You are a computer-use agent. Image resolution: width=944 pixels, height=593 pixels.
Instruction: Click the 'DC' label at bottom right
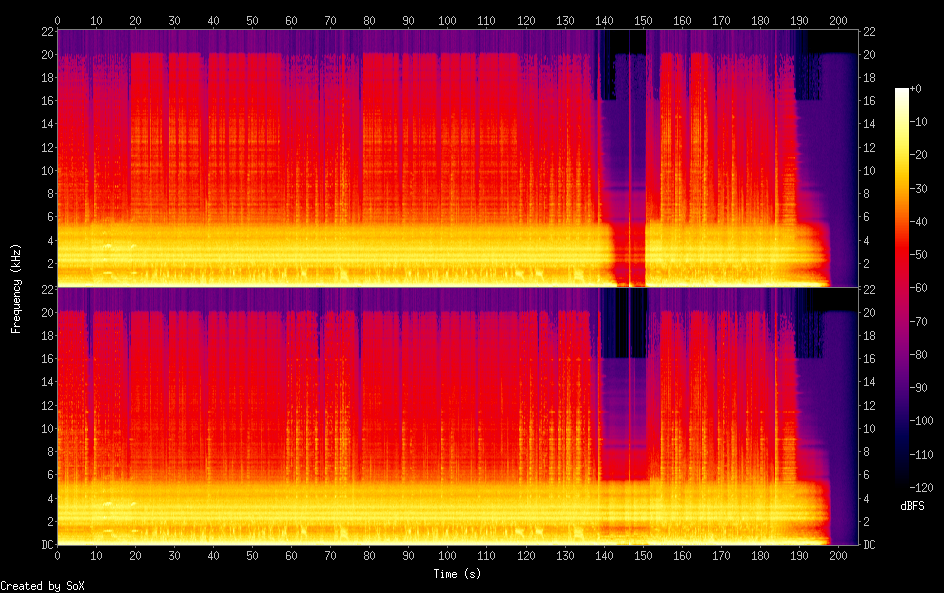tap(870, 545)
